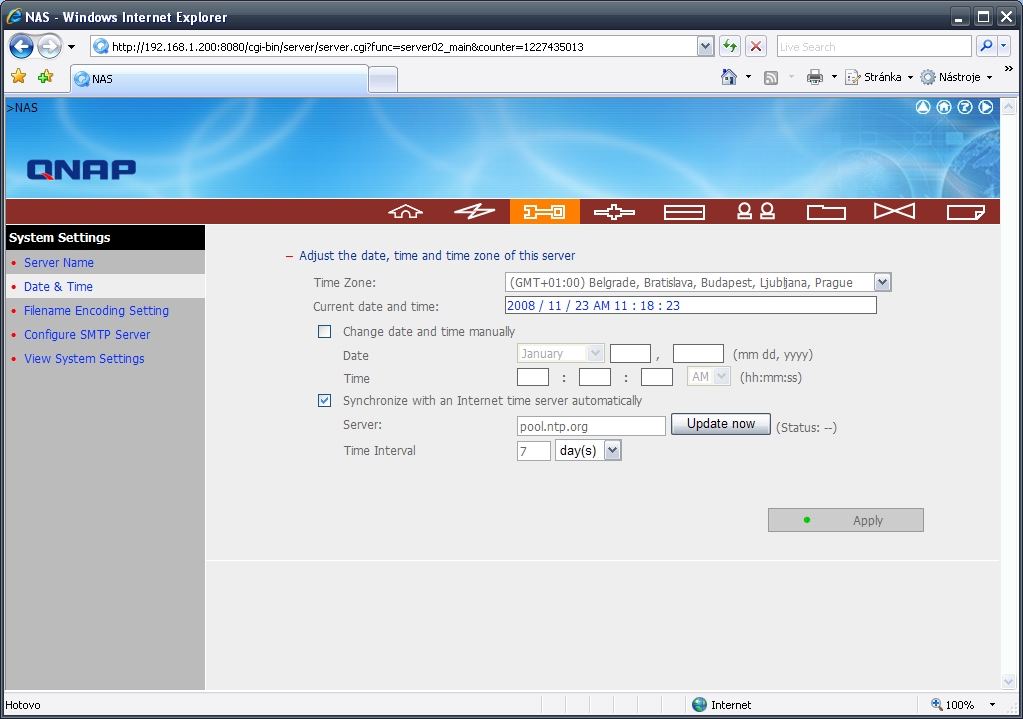
Task: Click the browser Forward button
Action: point(50,46)
